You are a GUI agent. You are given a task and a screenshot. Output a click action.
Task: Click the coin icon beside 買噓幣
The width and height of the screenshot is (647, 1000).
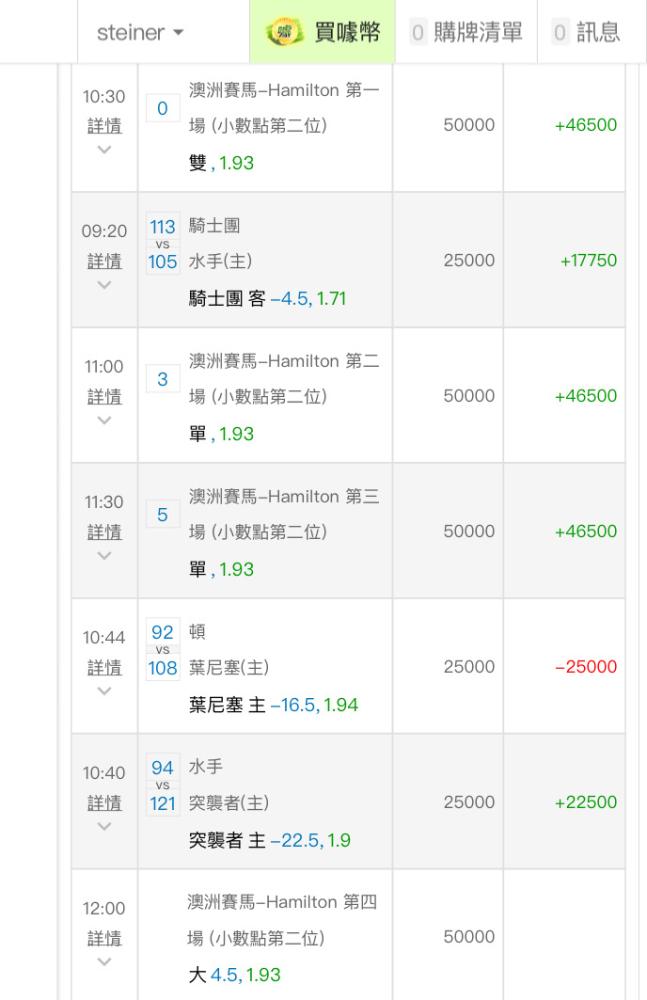click(x=284, y=31)
